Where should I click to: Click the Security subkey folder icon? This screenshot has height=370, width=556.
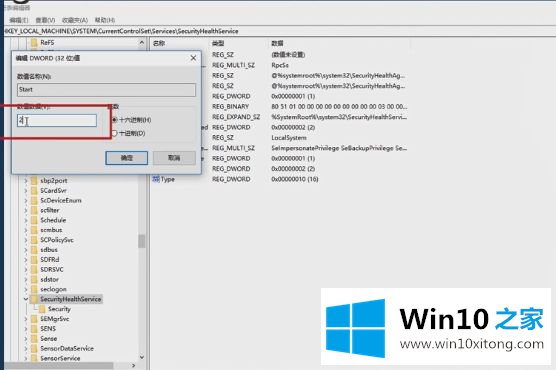tap(42, 309)
